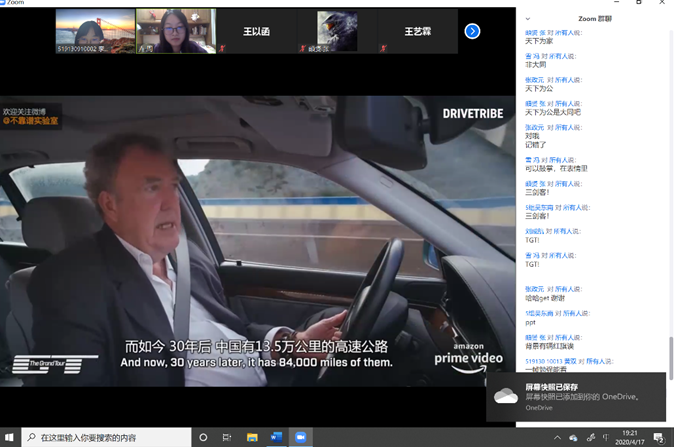Click the Golden Gate bridge participant video
This screenshot has width=674, height=447.
[x=95, y=31]
